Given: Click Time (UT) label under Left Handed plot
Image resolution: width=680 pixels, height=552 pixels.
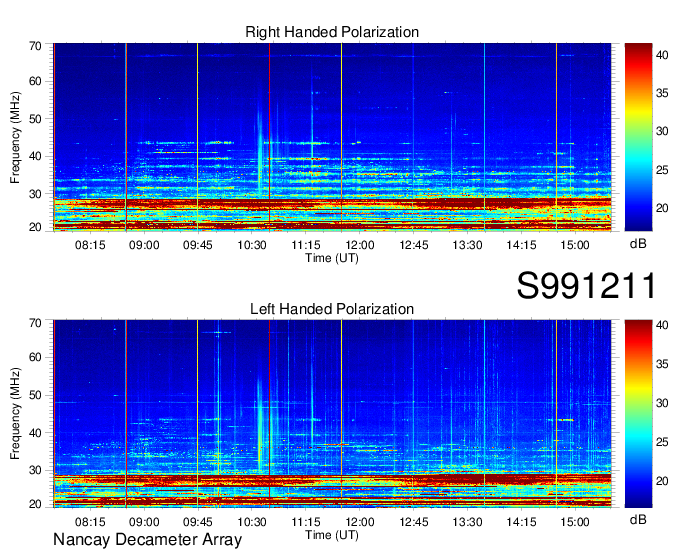Looking at the screenshot, I should (x=332, y=535).
